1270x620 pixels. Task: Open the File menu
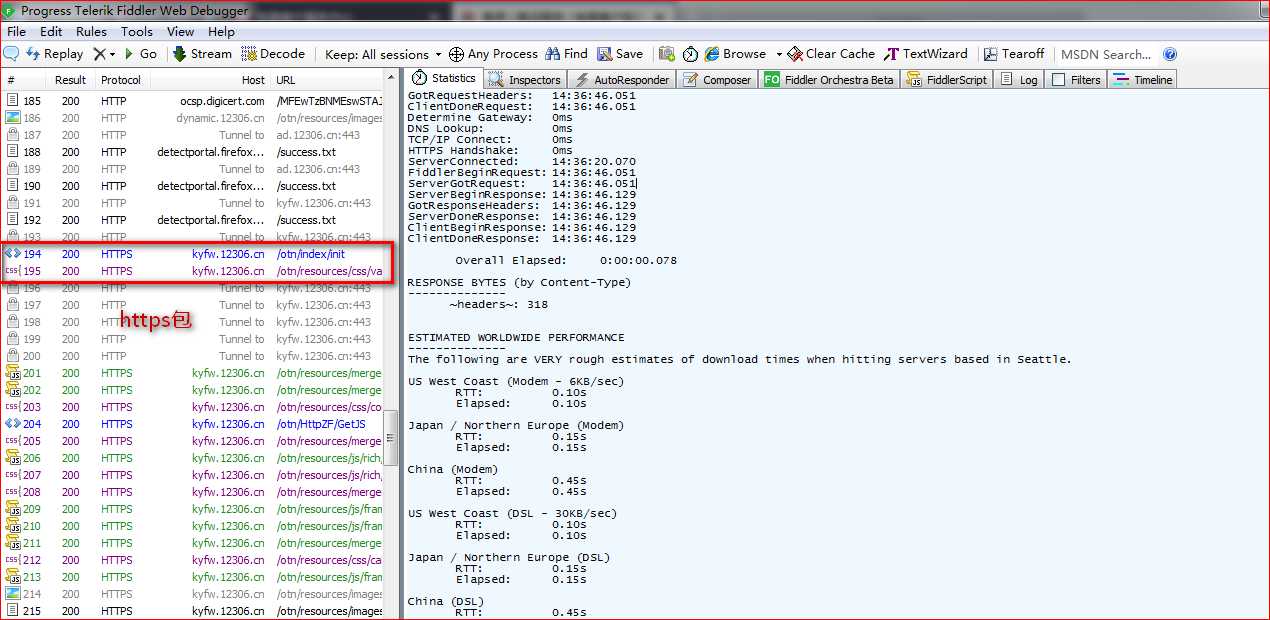pyautogui.click(x=17, y=31)
